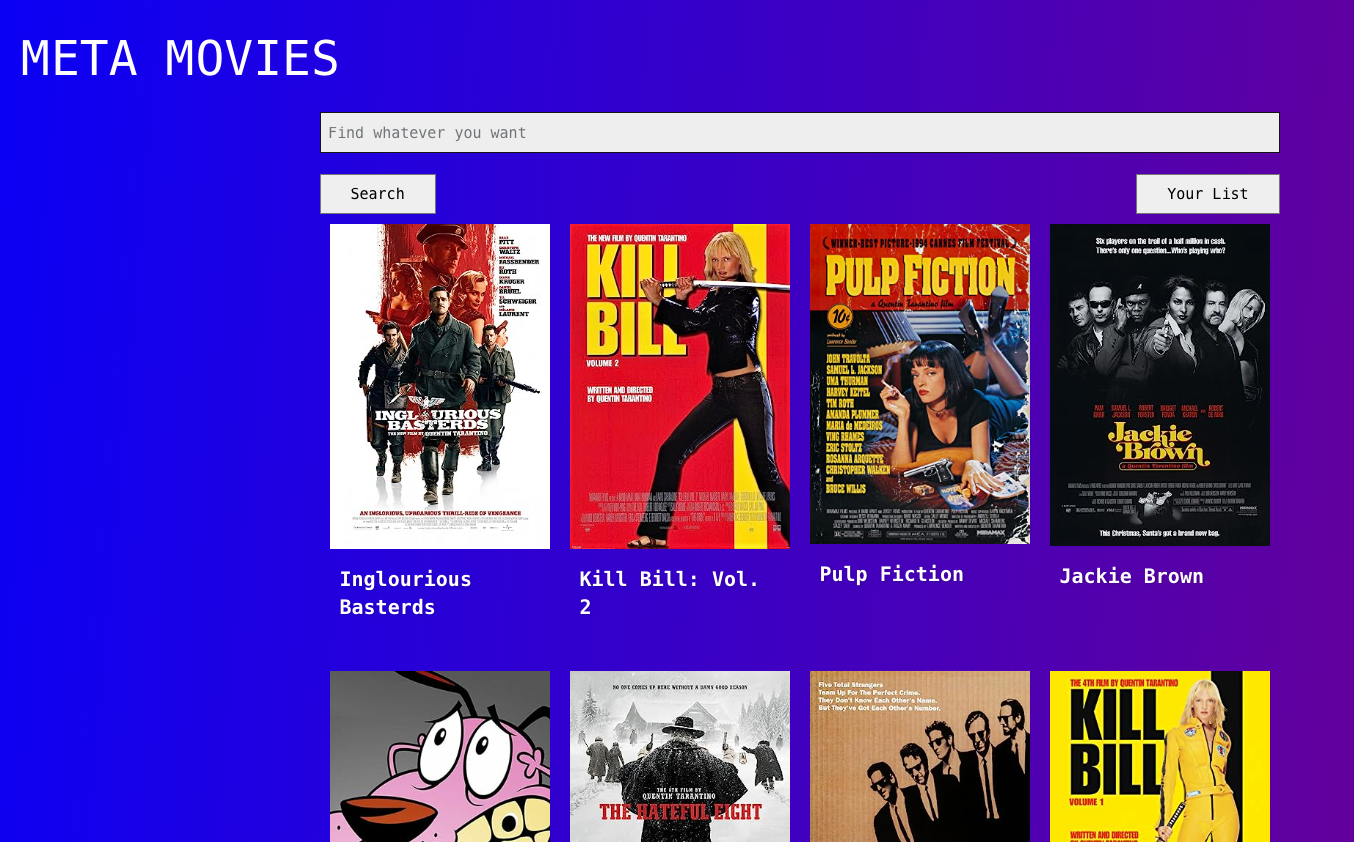The image size is (1354, 842).
Task: Open the poster with men in black suits
Action: pos(920,756)
